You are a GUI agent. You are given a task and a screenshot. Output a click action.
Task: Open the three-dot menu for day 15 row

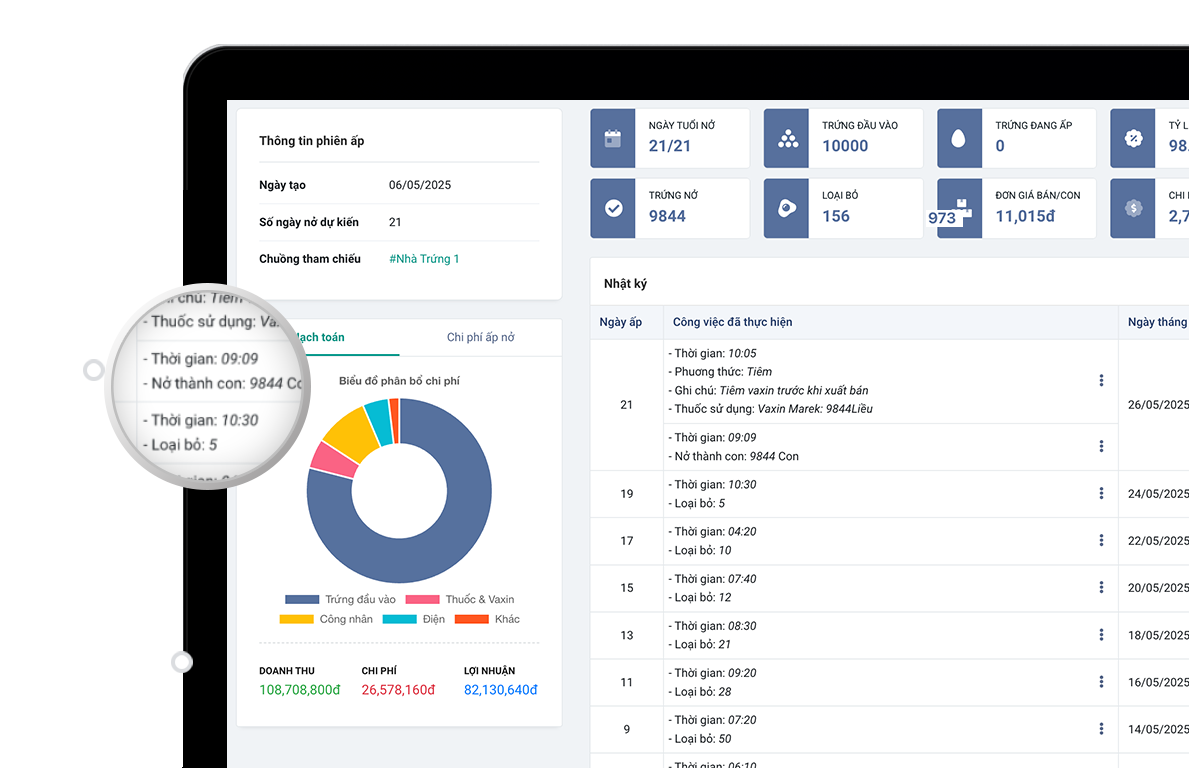click(x=1101, y=588)
